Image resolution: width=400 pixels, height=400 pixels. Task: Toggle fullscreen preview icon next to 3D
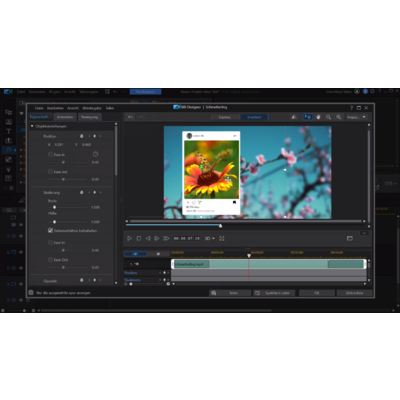tap(222, 238)
